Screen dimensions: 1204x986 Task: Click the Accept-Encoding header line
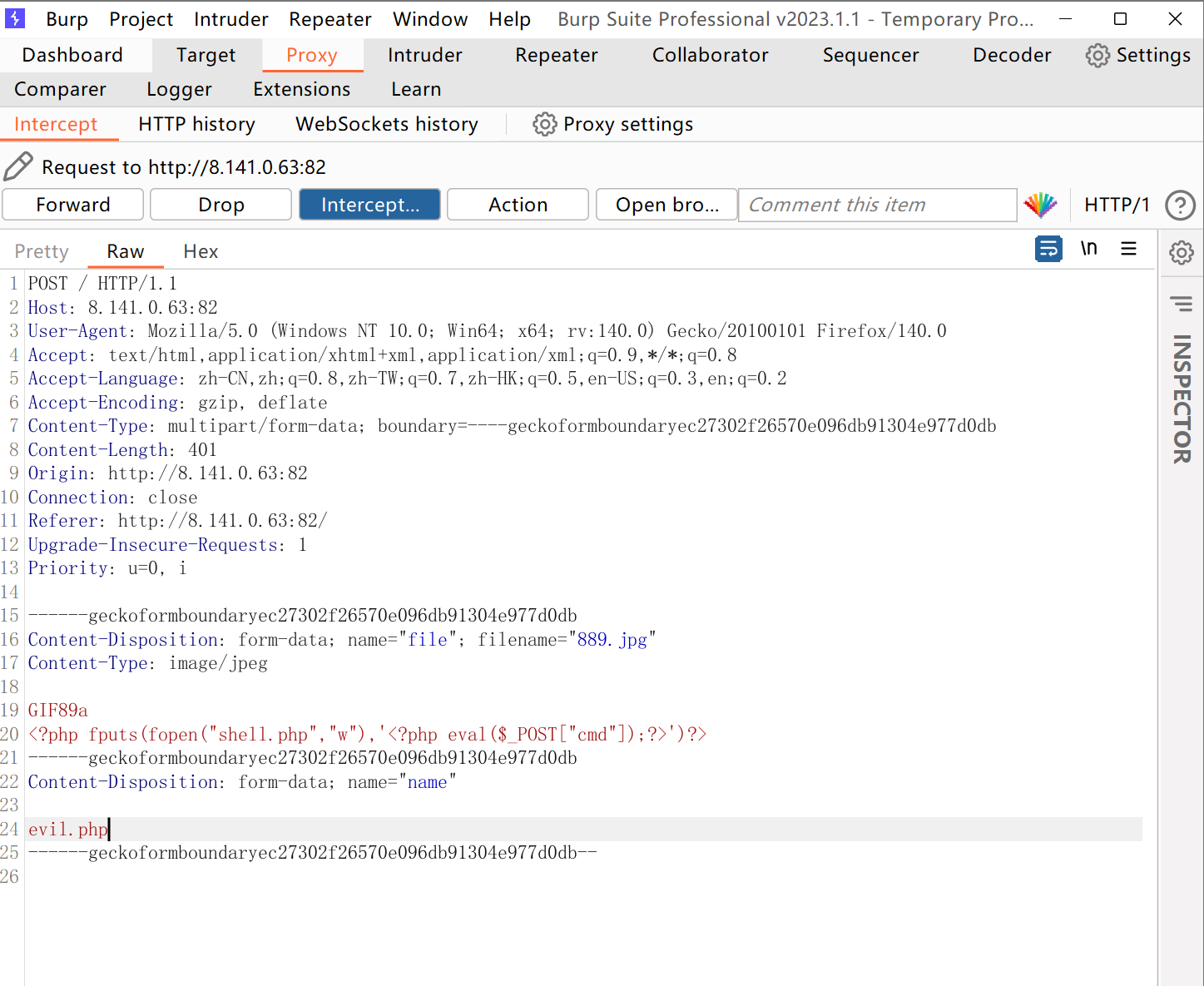pyautogui.click(x=178, y=403)
